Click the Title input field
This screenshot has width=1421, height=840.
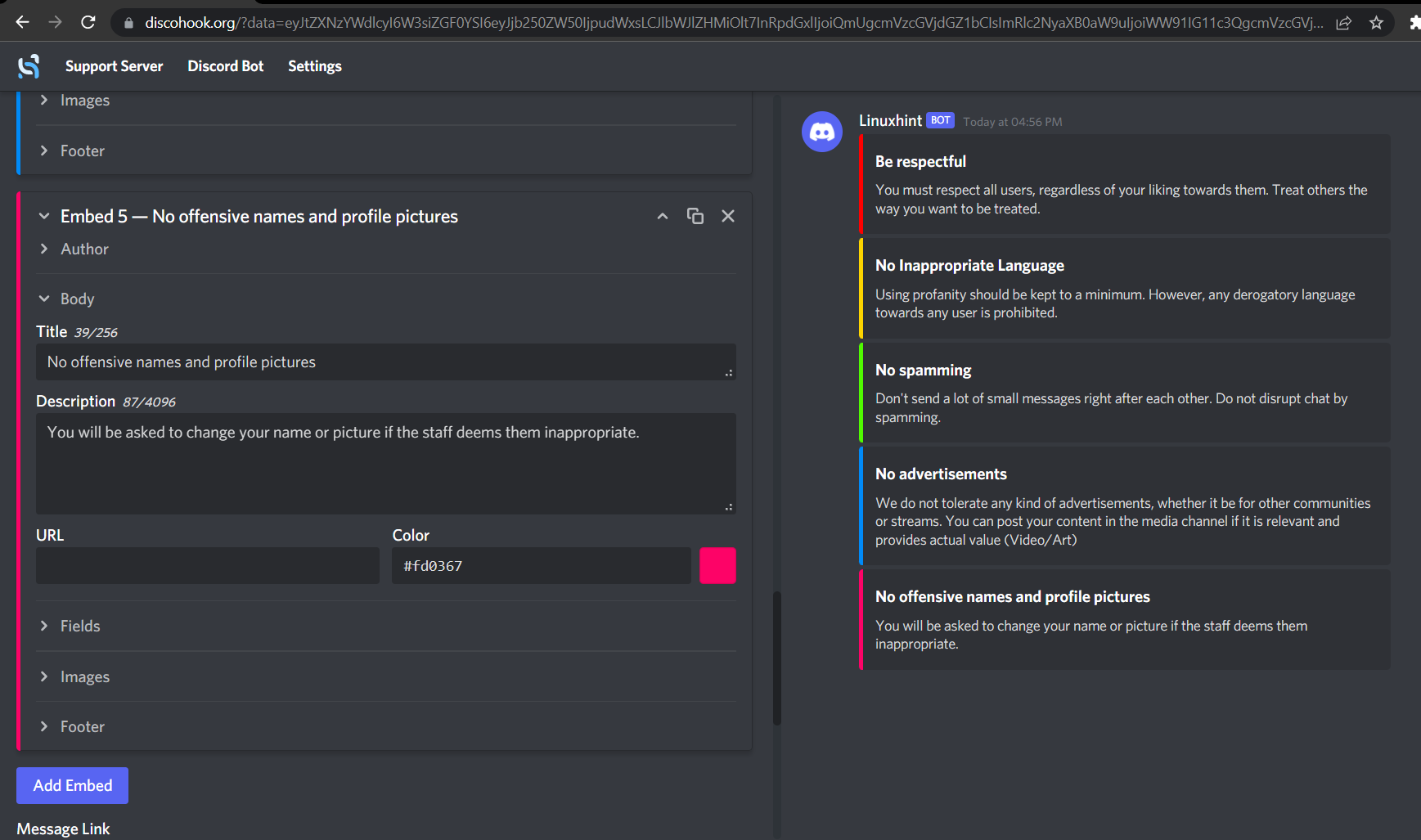[x=386, y=362]
